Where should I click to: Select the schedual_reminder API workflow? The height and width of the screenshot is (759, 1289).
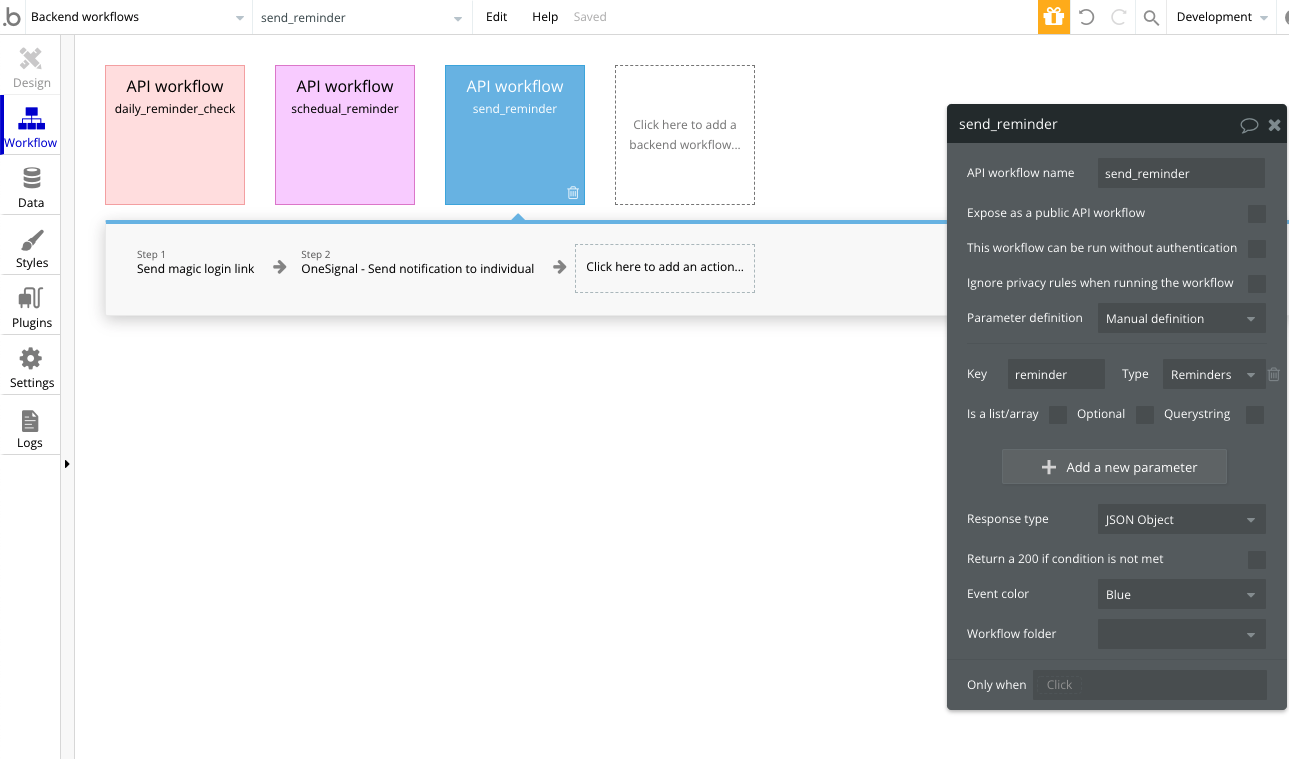coord(345,135)
